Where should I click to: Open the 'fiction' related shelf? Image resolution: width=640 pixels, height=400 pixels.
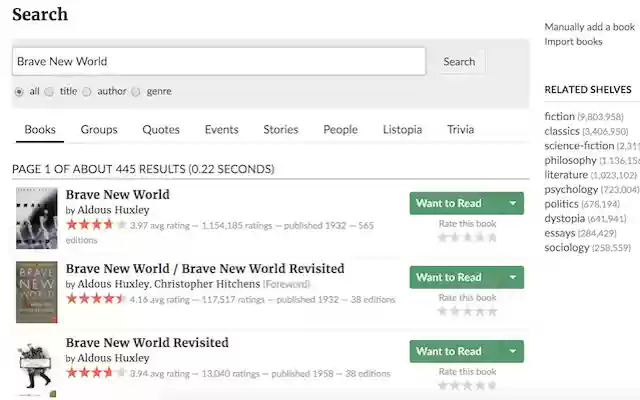[559, 116]
